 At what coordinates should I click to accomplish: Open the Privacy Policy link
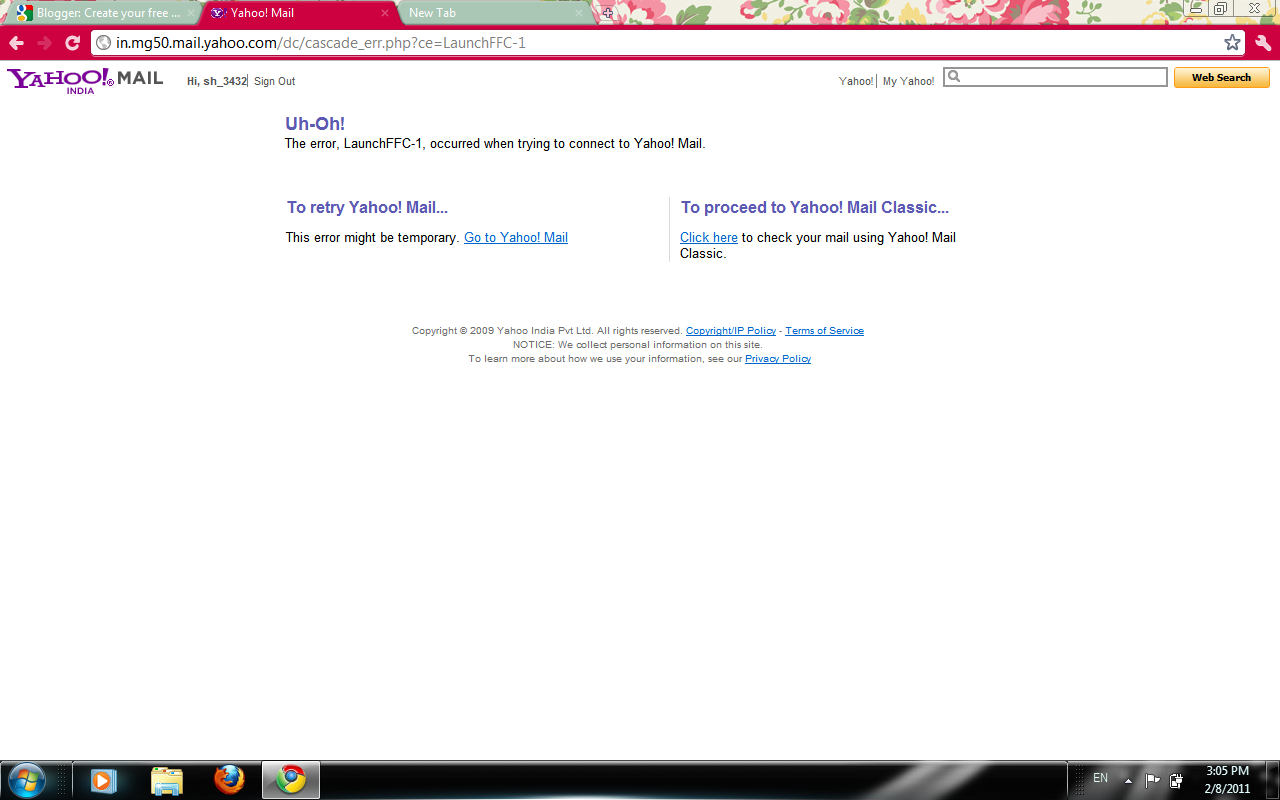pos(778,359)
